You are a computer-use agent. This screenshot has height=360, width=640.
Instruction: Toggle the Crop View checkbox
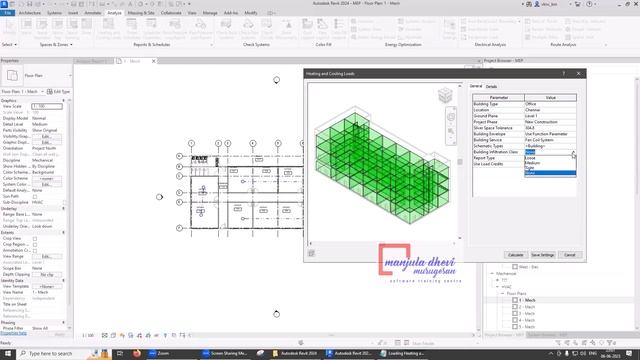35,238
